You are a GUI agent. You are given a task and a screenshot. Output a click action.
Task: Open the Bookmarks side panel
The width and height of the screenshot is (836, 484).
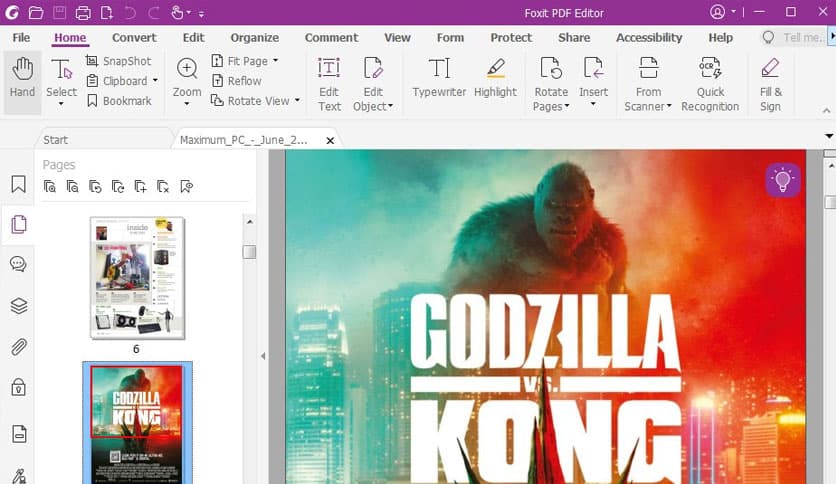[x=18, y=185]
